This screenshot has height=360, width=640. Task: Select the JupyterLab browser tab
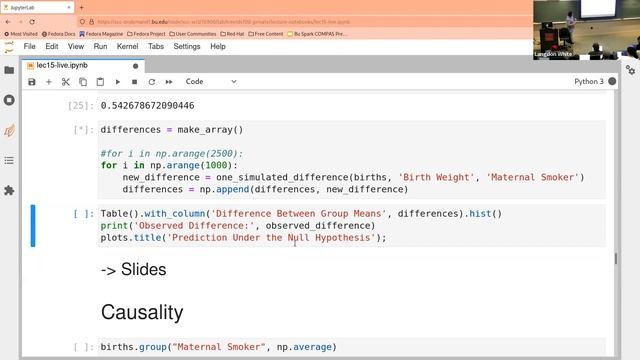click(x=37, y=7)
